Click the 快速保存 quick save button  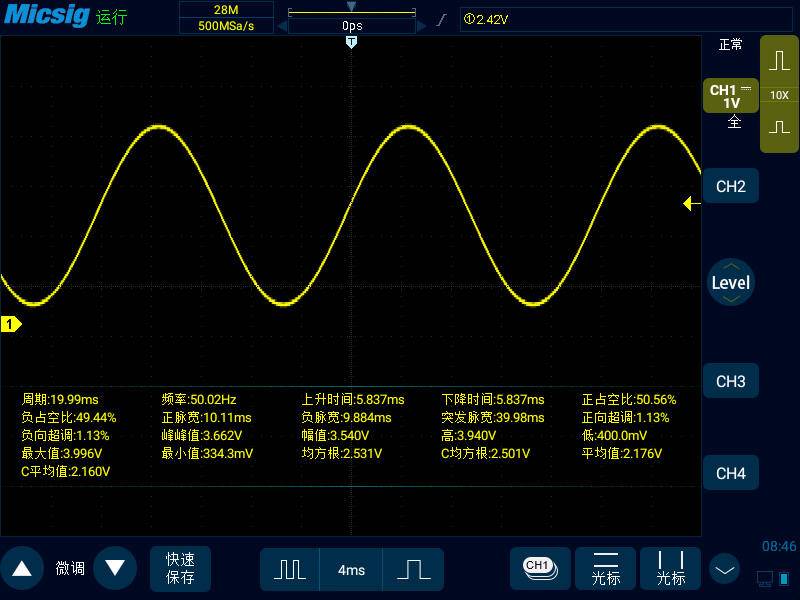tap(180, 568)
